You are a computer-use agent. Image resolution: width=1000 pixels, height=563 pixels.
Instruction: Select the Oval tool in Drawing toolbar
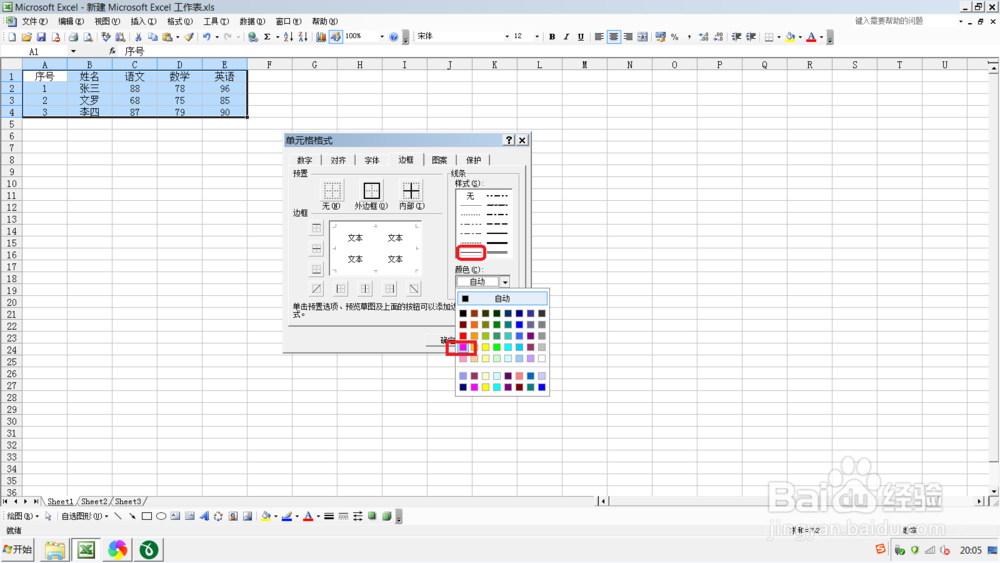(161, 516)
